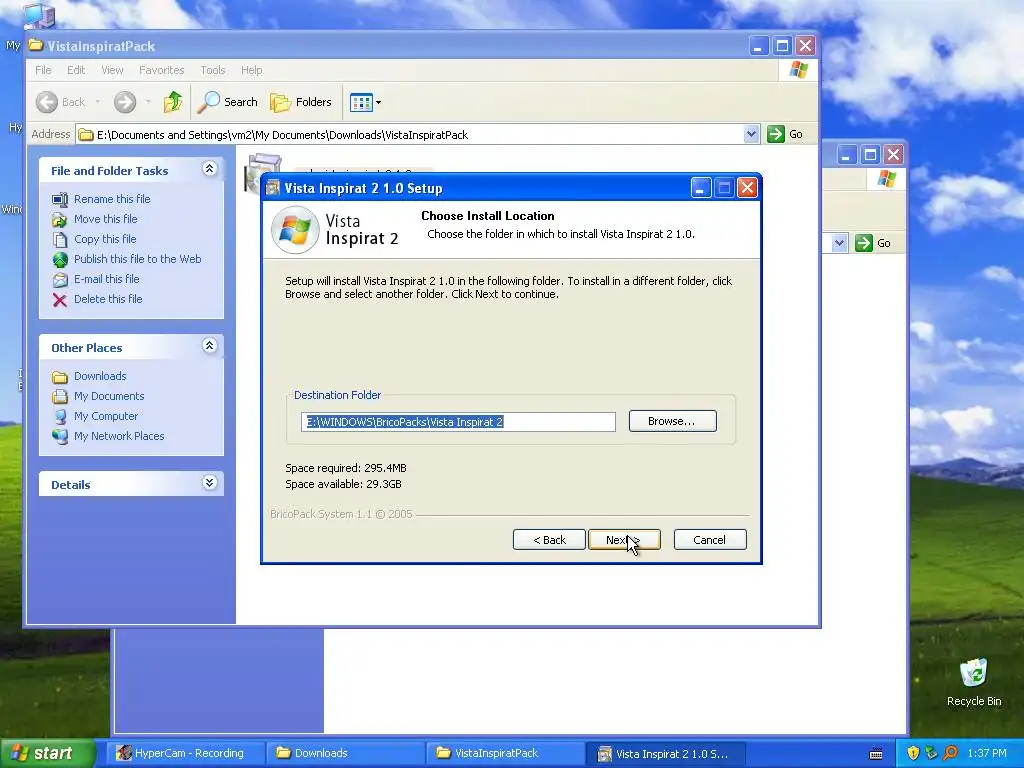Collapse the File and Folder Tasks panel
1024x768 pixels.
209,169
